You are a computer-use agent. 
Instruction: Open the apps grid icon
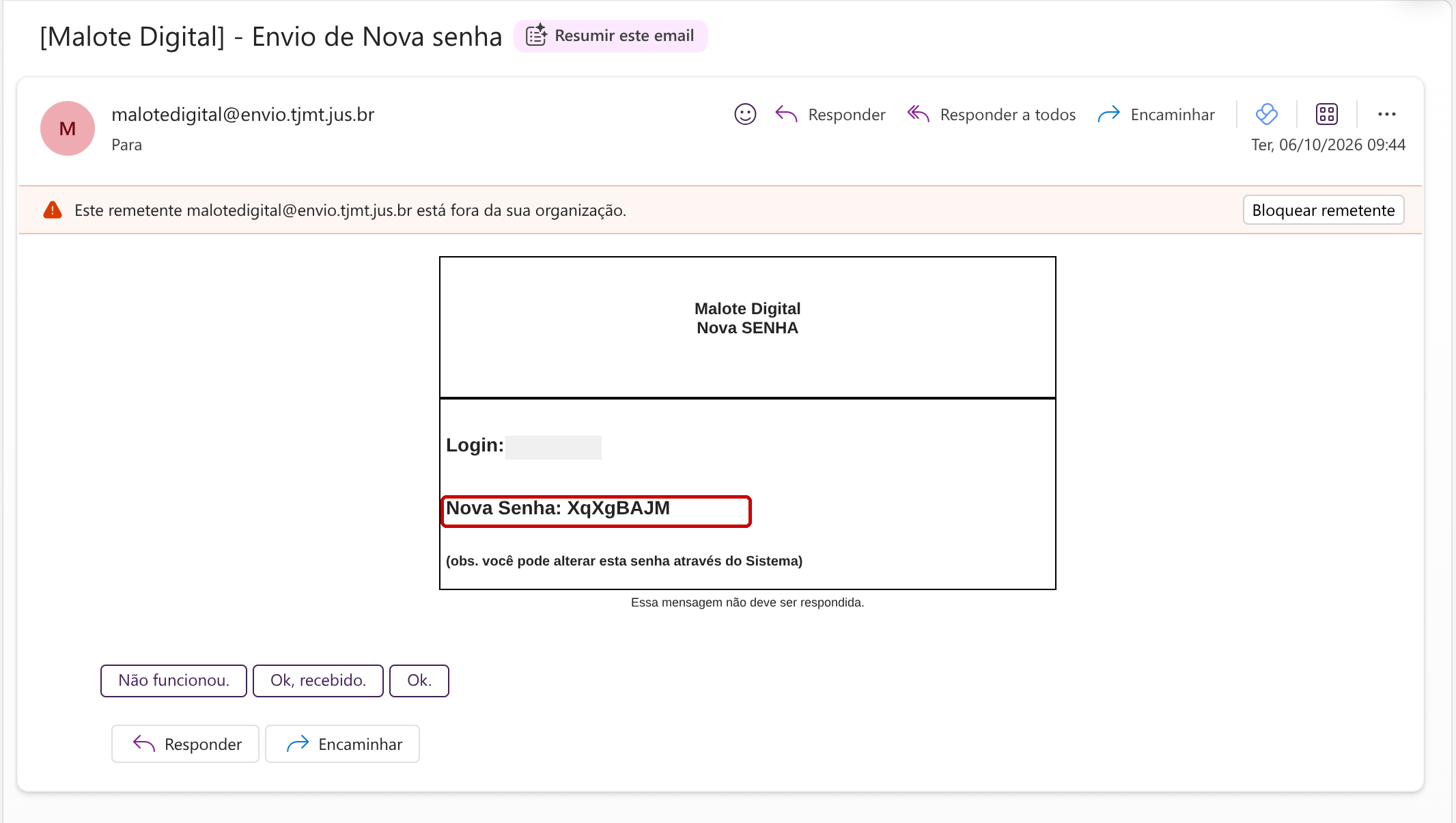[1327, 114]
